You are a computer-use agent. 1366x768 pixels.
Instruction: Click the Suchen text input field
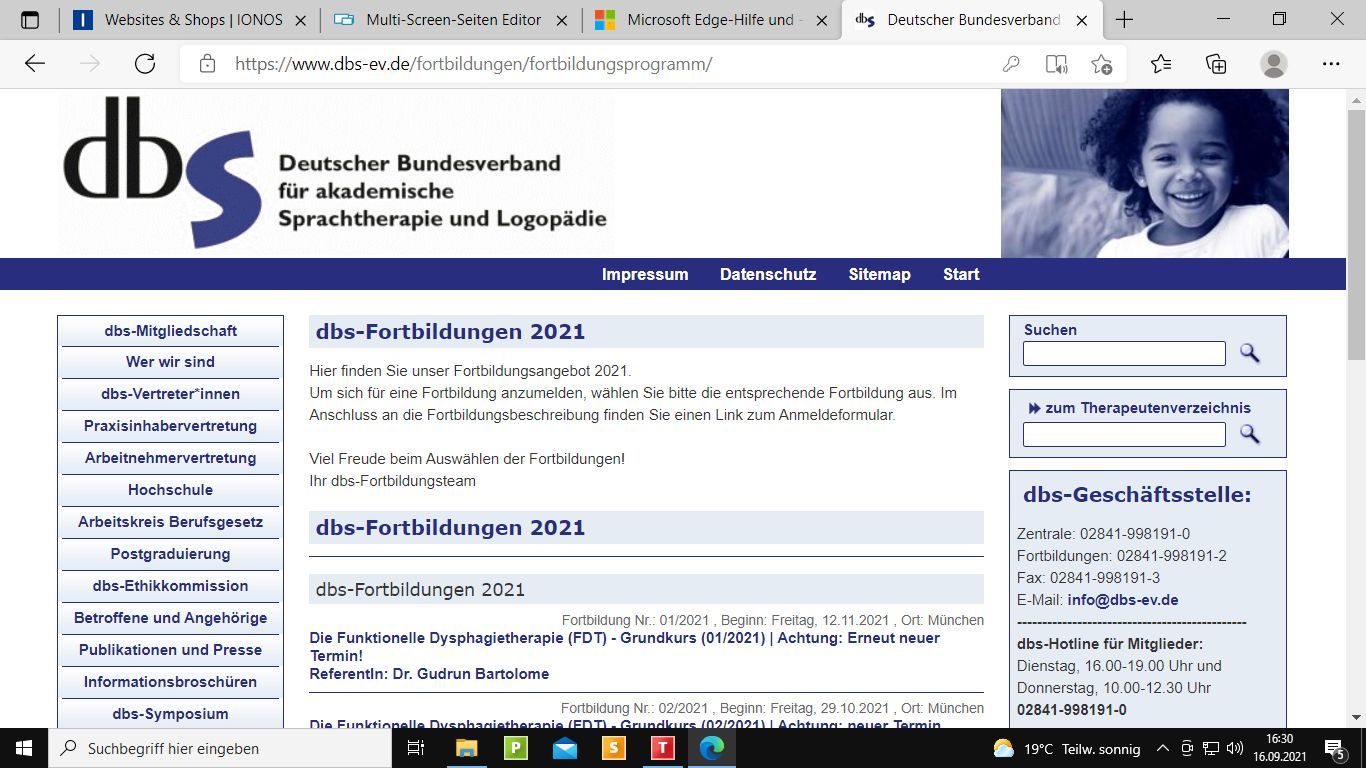tap(1124, 353)
